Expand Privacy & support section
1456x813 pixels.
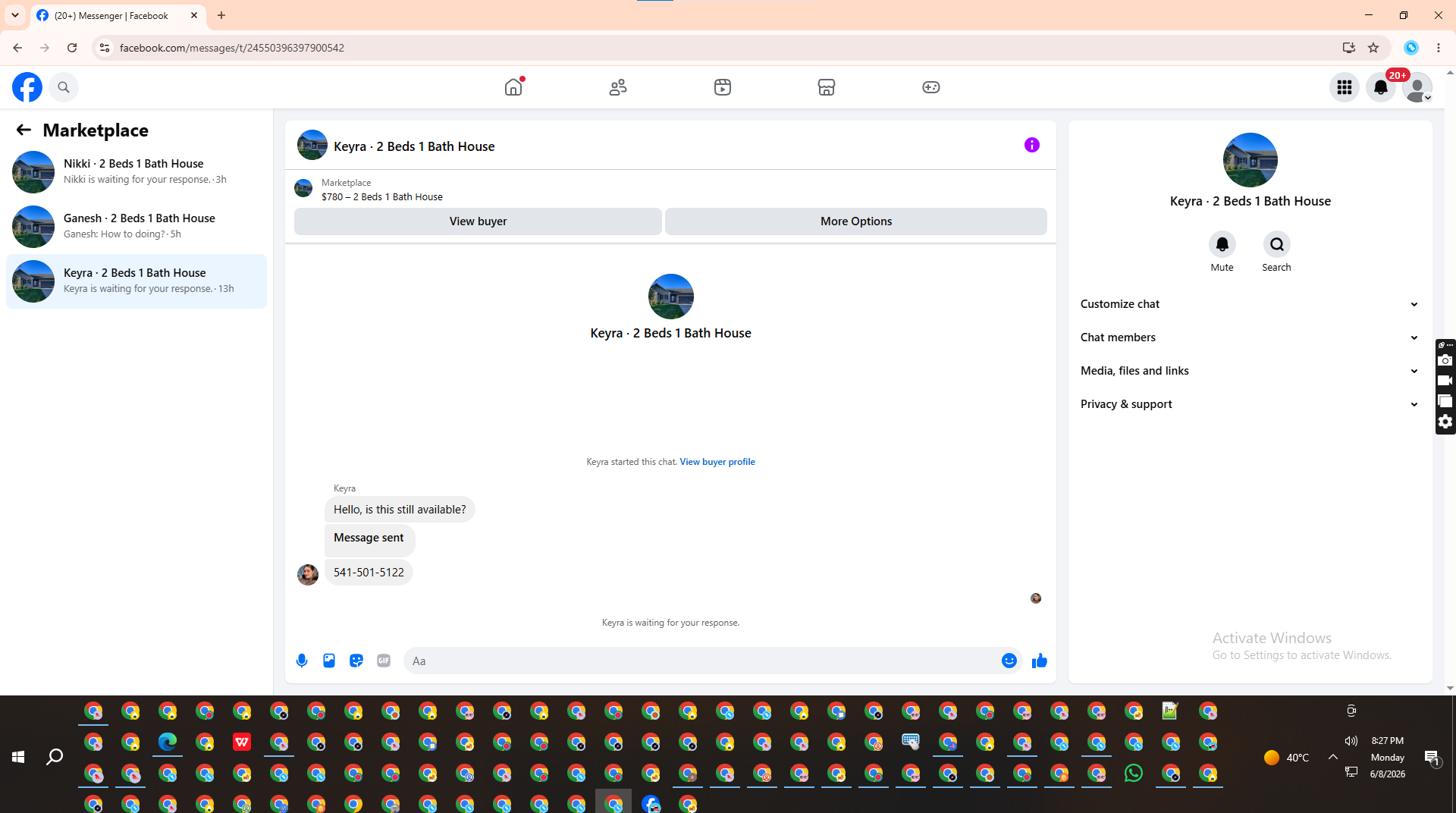pos(1250,404)
